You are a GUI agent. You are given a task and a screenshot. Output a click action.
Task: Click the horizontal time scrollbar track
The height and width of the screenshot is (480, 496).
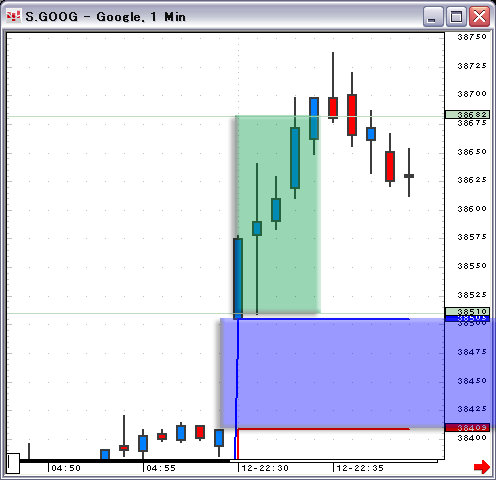pos(228,461)
